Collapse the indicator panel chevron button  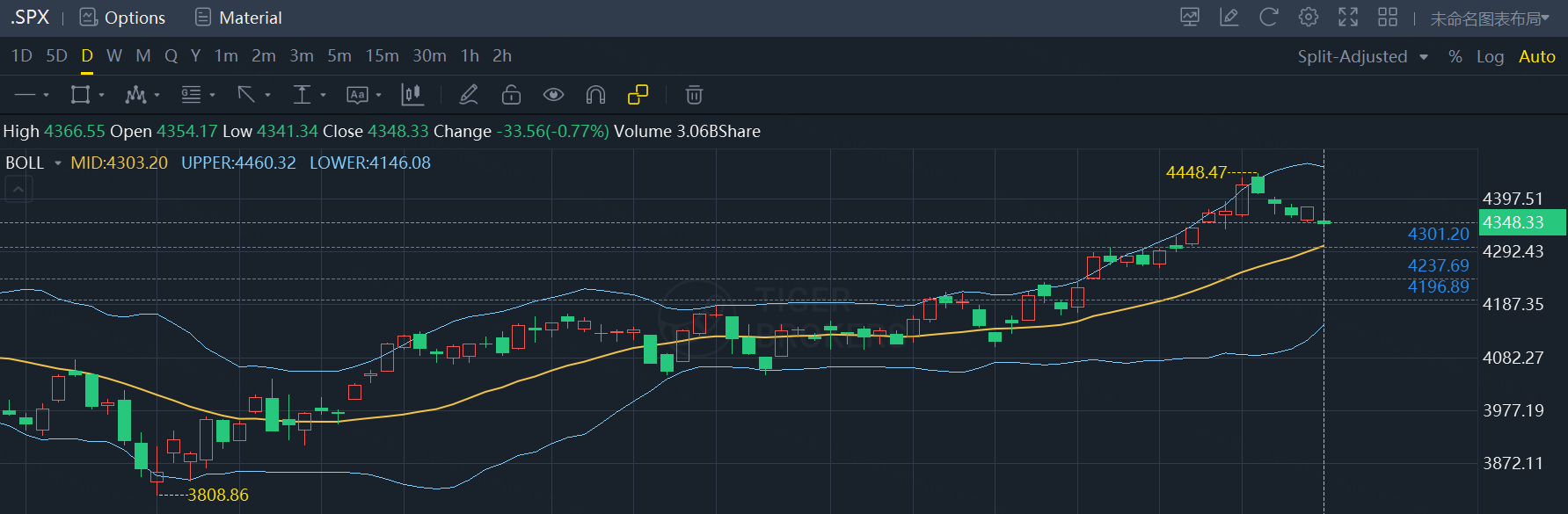18,189
